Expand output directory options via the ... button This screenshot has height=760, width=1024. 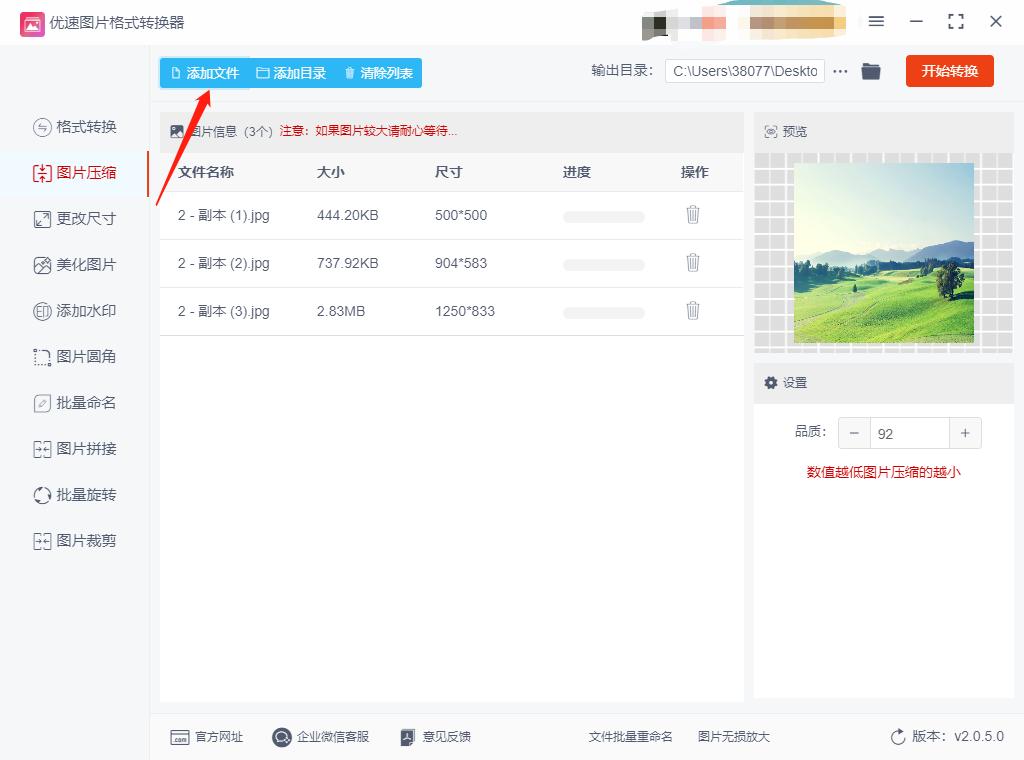point(840,71)
